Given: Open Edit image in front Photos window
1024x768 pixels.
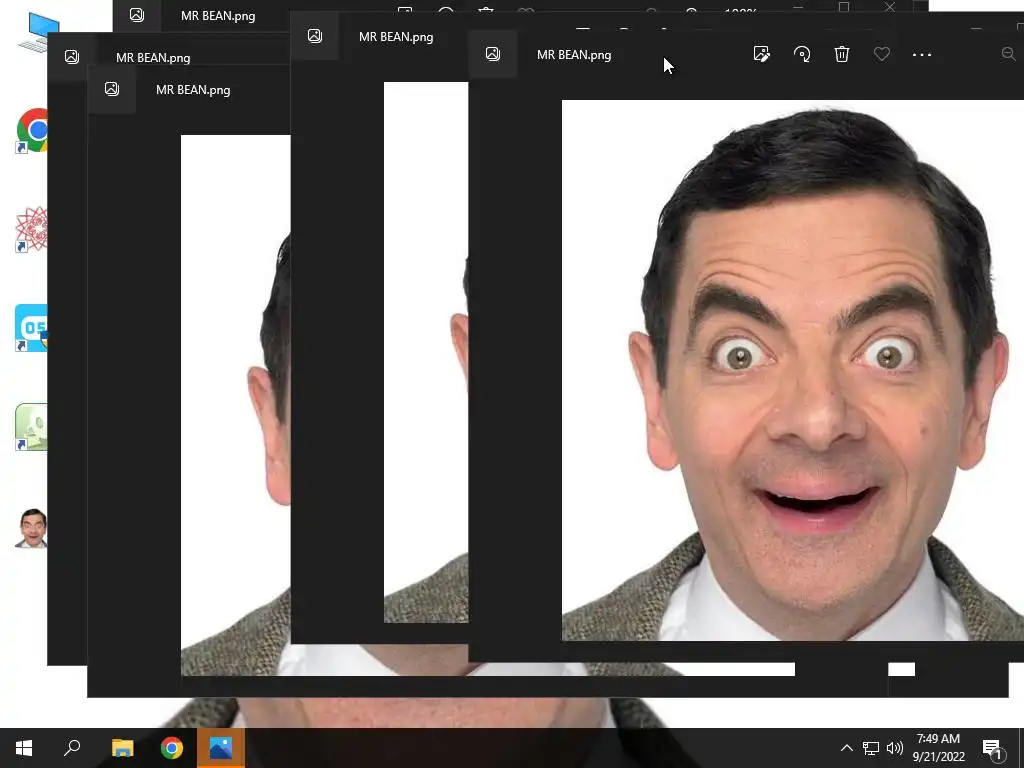Looking at the screenshot, I should click(761, 54).
